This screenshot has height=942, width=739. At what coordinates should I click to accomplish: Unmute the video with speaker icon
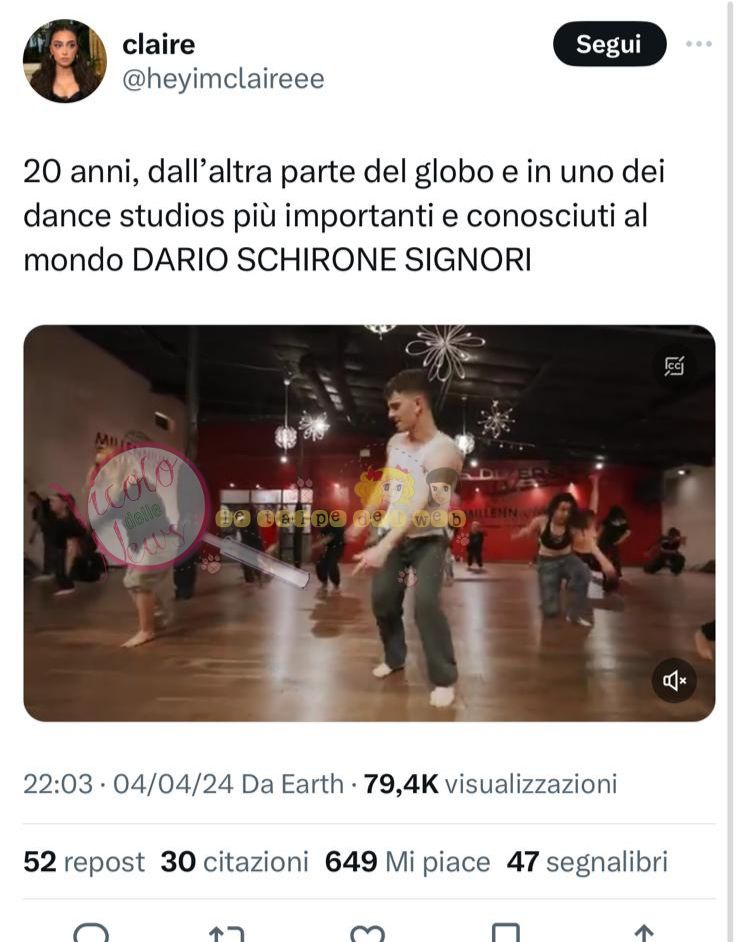[674, 681]
